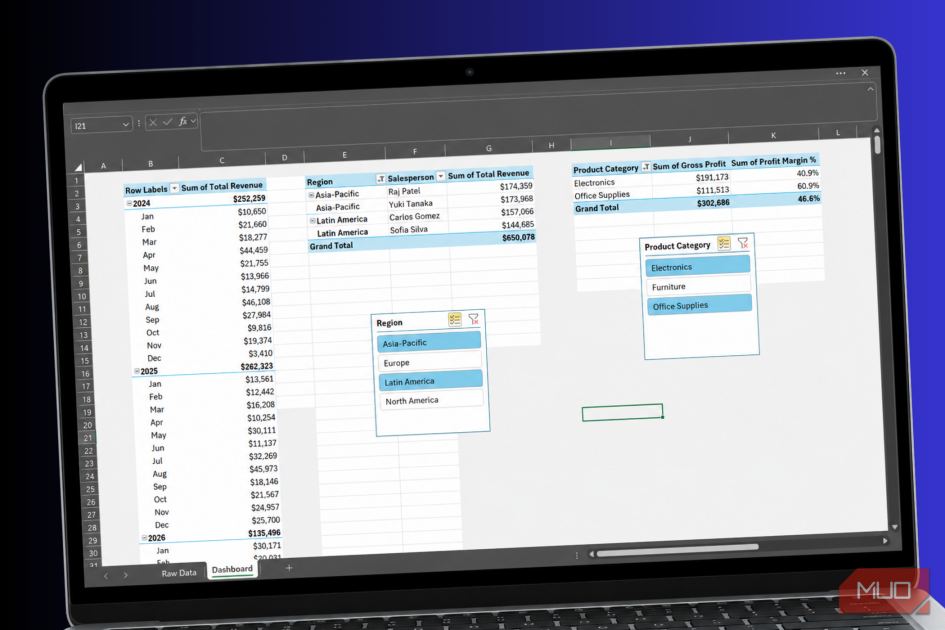Click the Sum of Gross Profit header cell

point(689,165)
